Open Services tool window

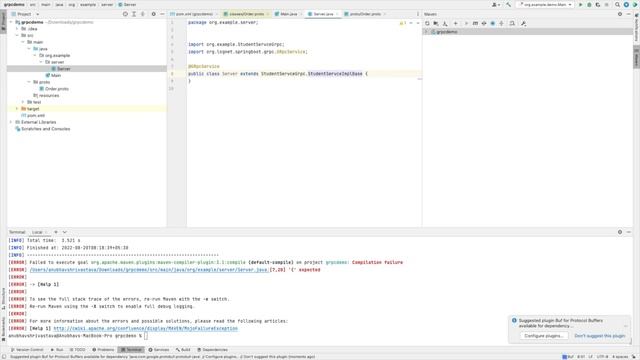(158, 350)
